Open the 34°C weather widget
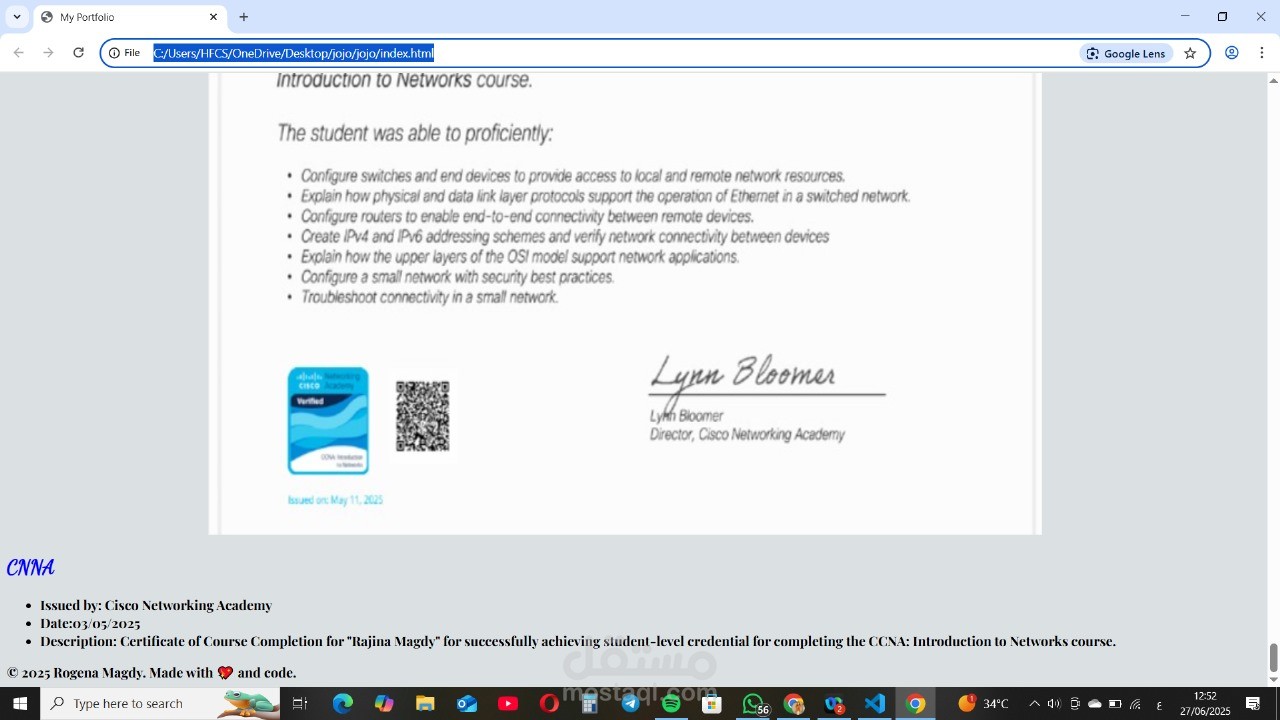Image resolution: width=1280 pixels, height=720 pixels. coord(985,704)
